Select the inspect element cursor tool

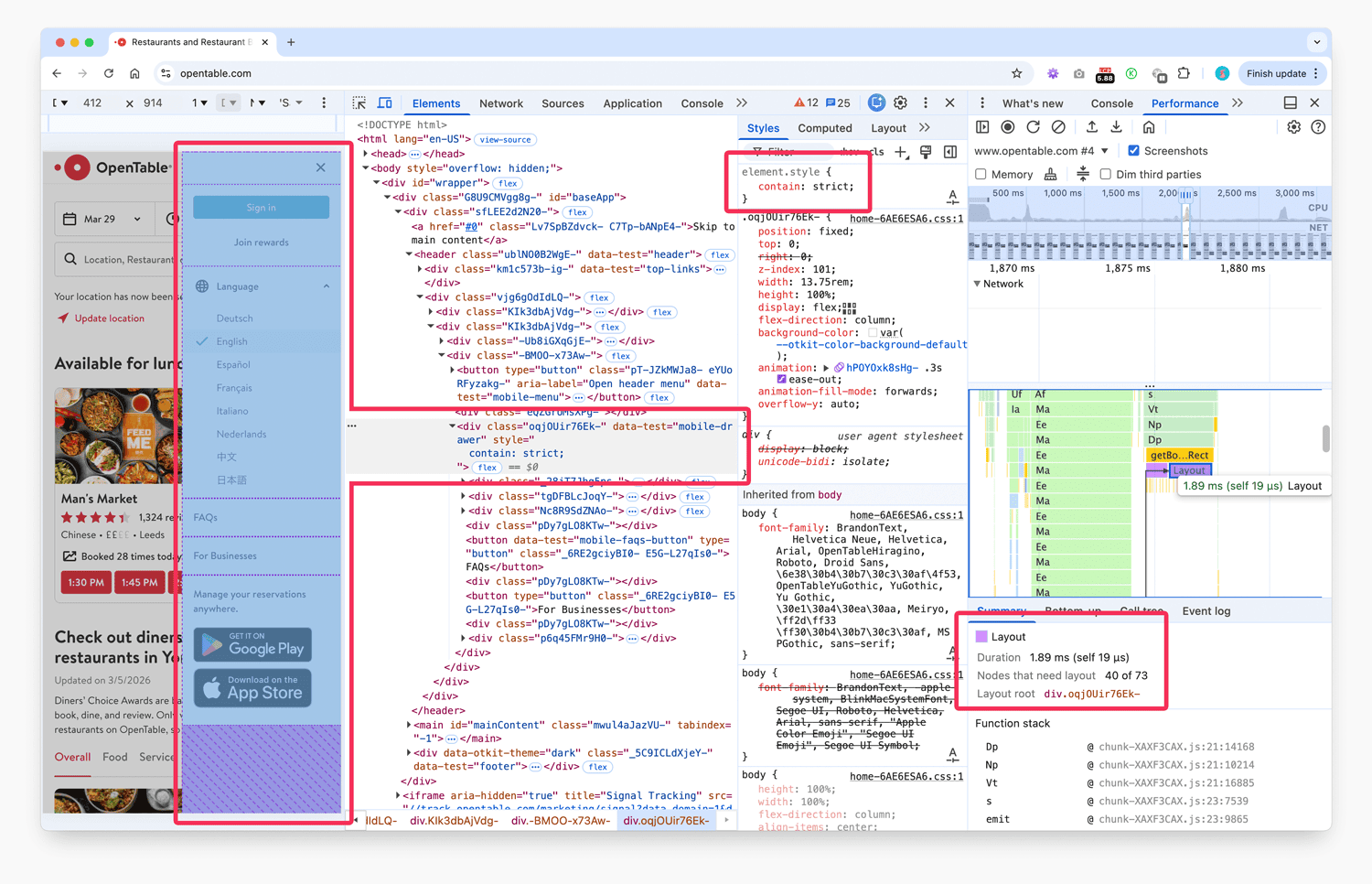tap(359, 102)
